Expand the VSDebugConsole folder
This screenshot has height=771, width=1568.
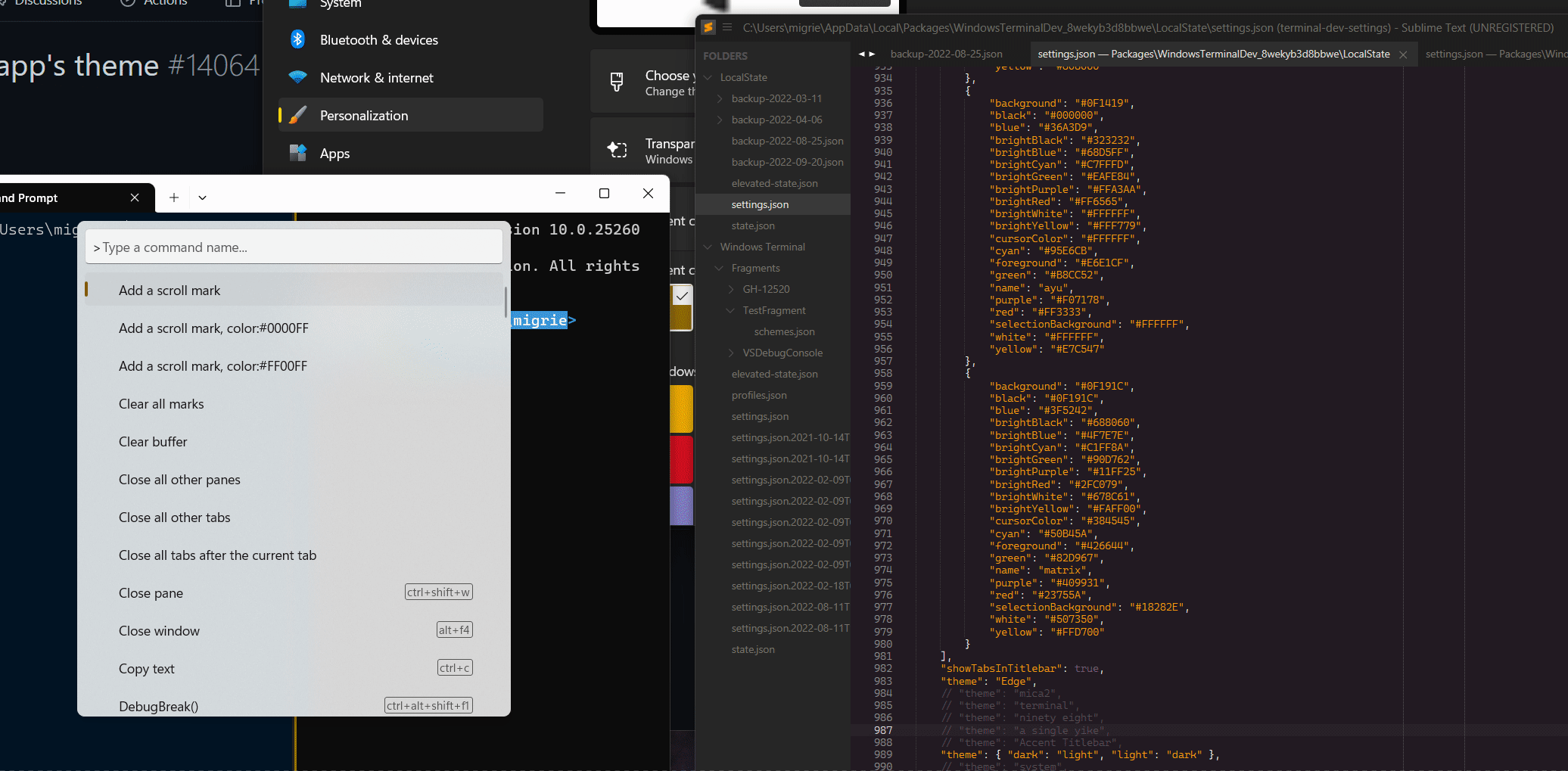(731, 353)
